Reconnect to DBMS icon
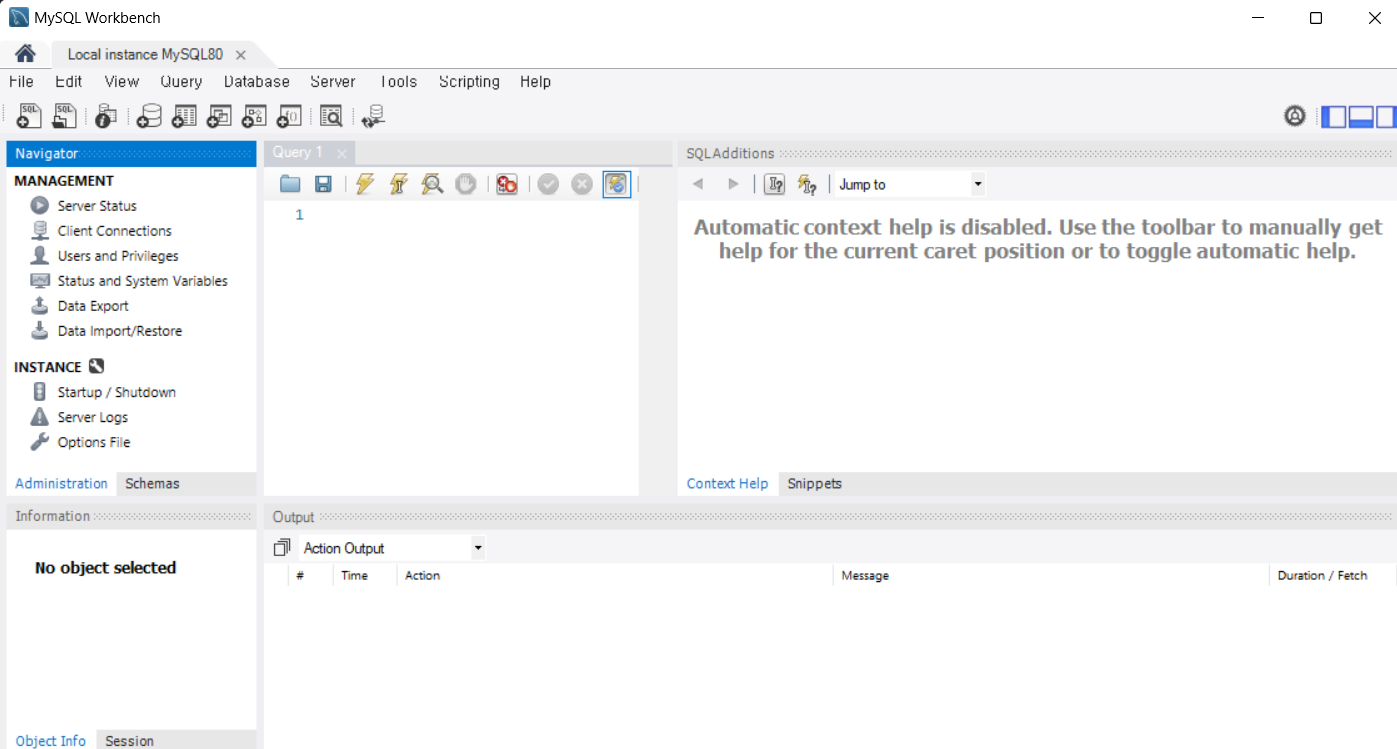The height and width of the screenshot is (749, 1397). [x=373, y=117]
